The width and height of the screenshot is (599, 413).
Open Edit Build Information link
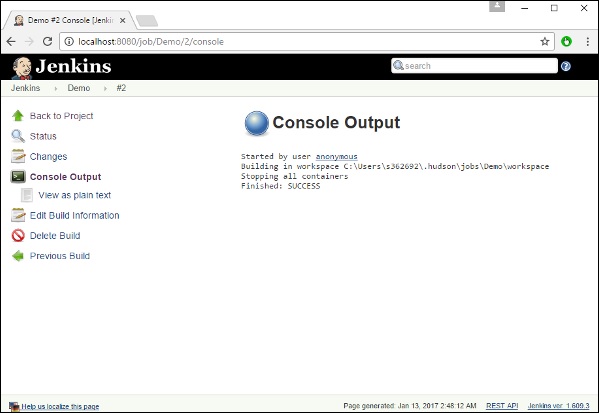74,215
